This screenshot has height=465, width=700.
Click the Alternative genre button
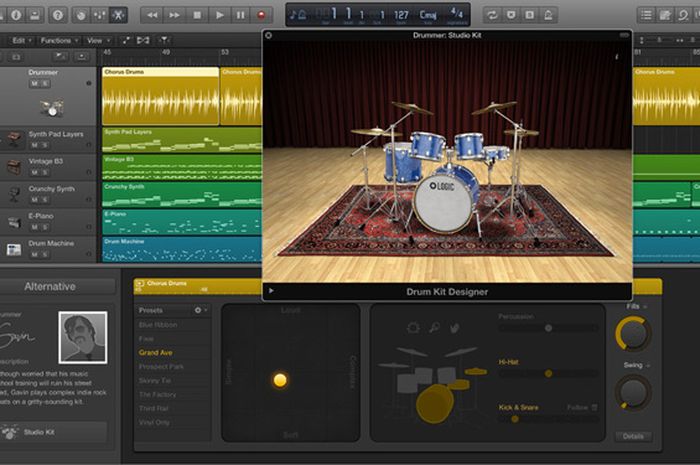tap(50, 286)
